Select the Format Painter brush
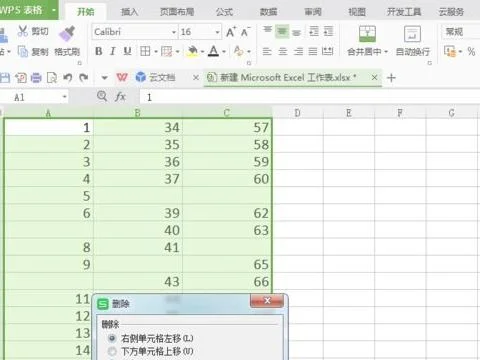 (x=67, y=34)
